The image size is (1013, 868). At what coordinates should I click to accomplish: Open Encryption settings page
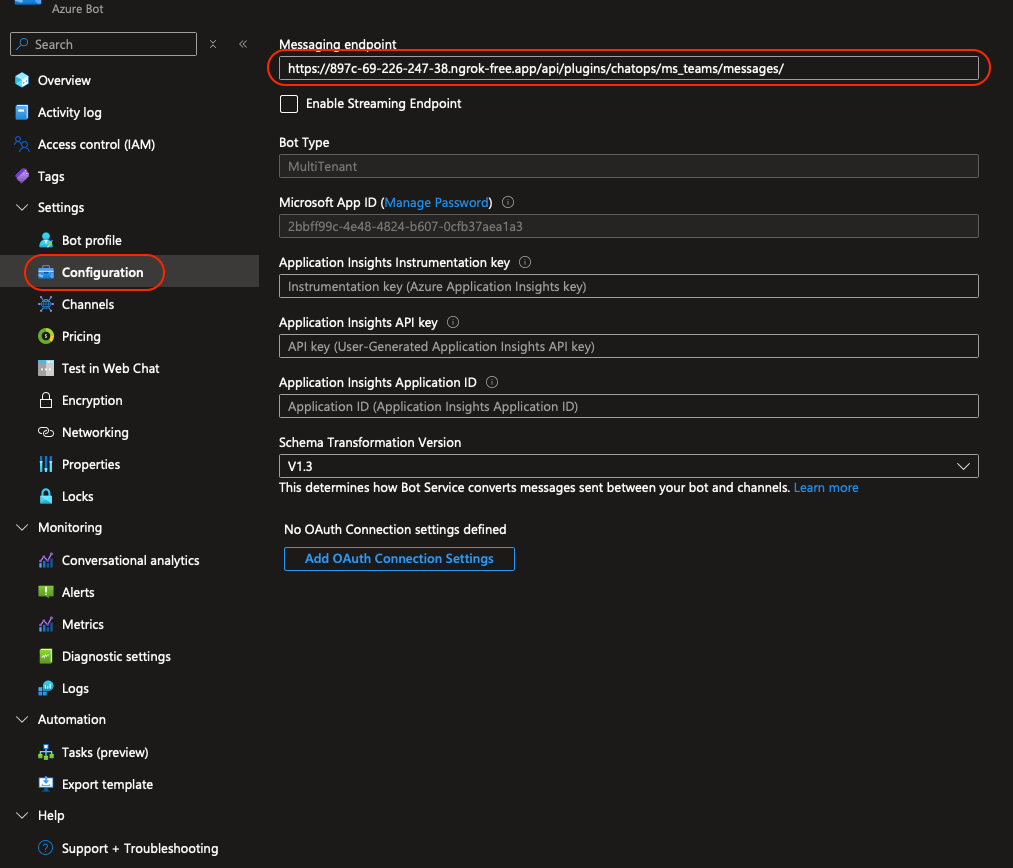(x=92, y=400)
